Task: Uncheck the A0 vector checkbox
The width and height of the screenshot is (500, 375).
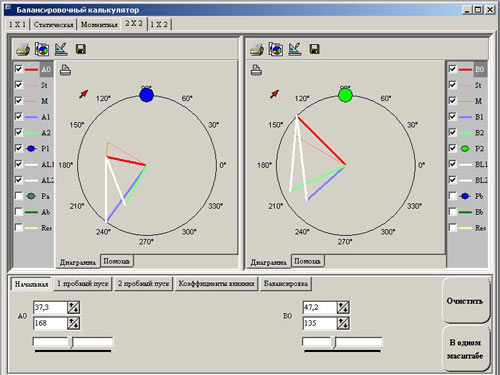Action: 19,69
